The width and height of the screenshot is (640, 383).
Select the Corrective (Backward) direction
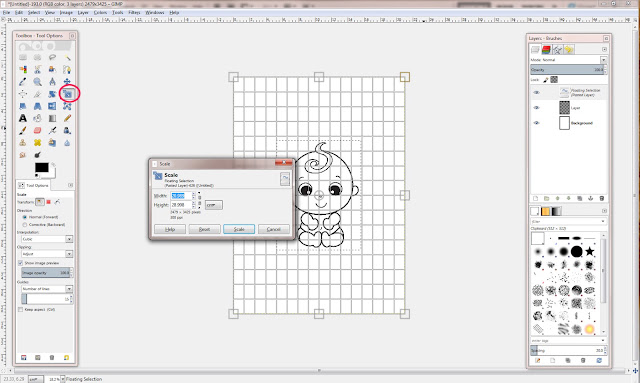tap(25, 225)
